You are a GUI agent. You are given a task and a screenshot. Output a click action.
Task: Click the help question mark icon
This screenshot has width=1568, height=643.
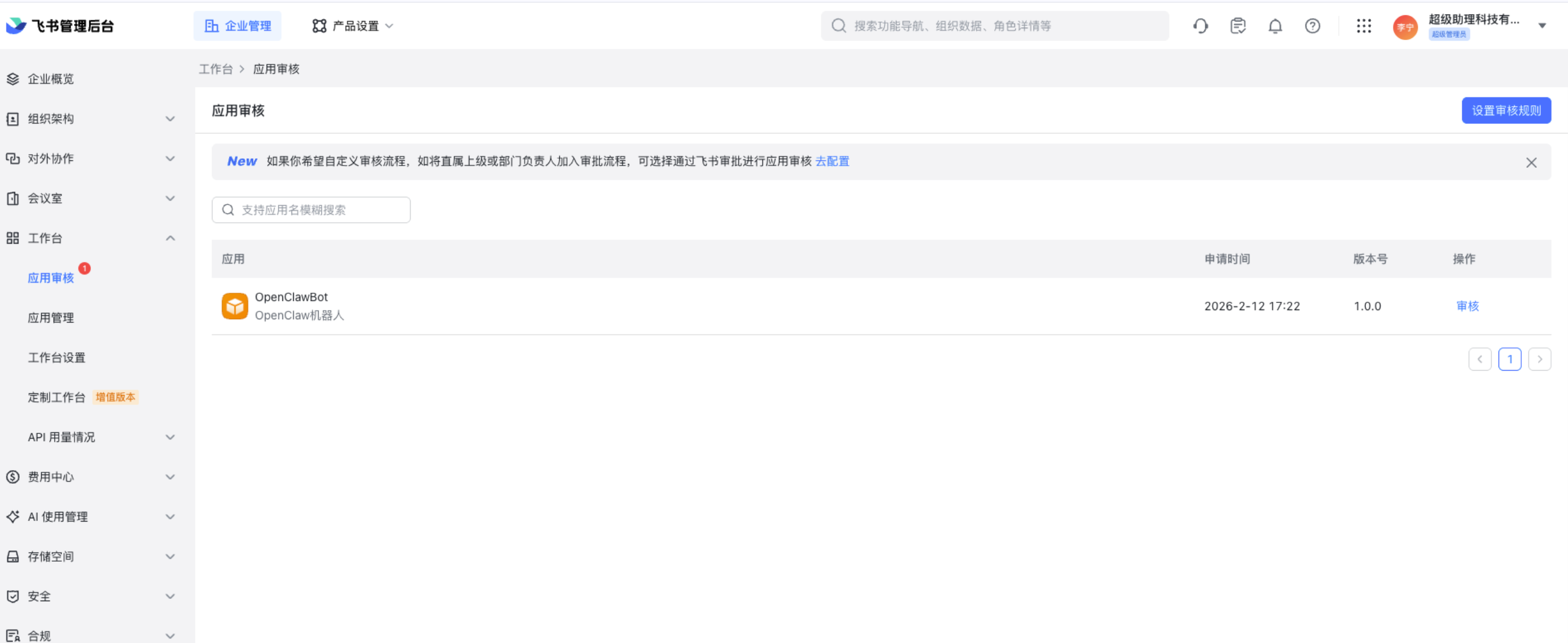coord(1312,25)
